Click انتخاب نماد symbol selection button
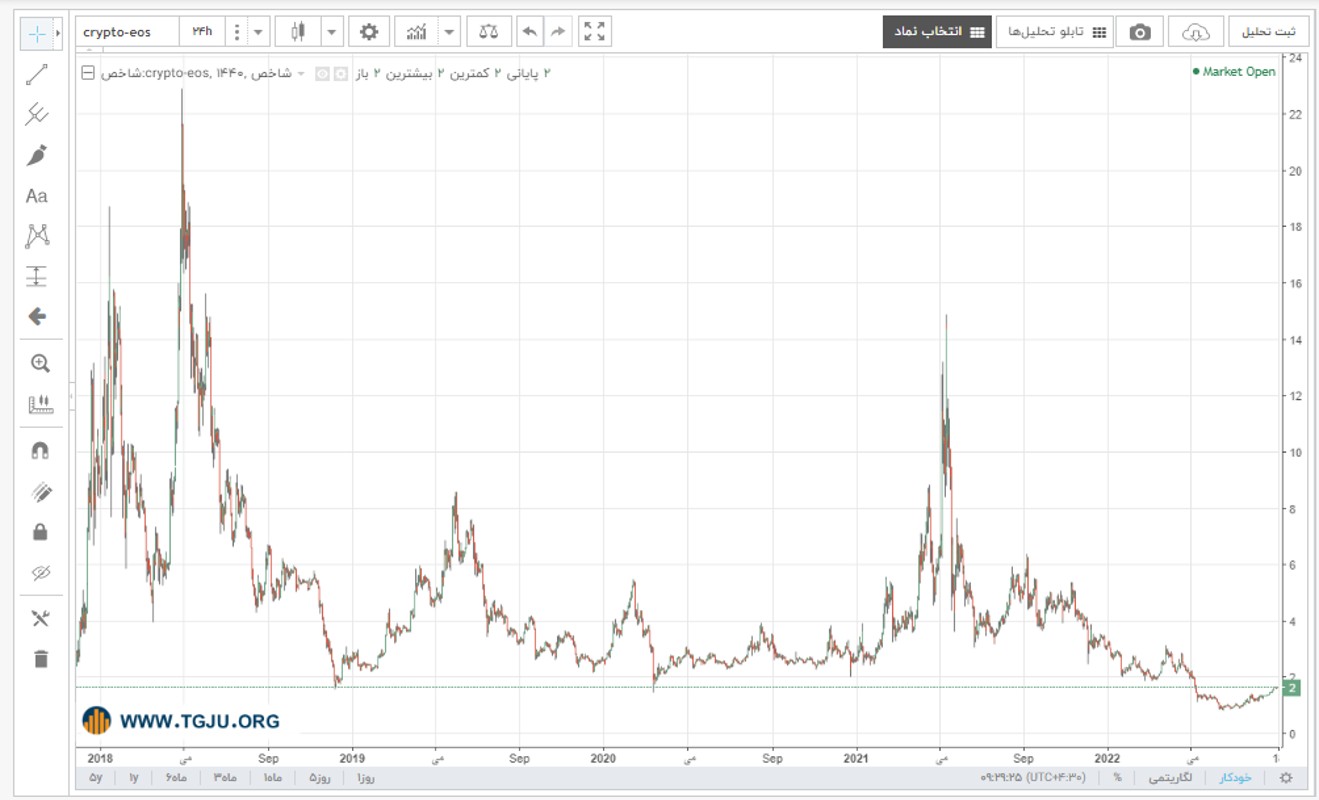 pyautogui.click(x=937, y=32)
